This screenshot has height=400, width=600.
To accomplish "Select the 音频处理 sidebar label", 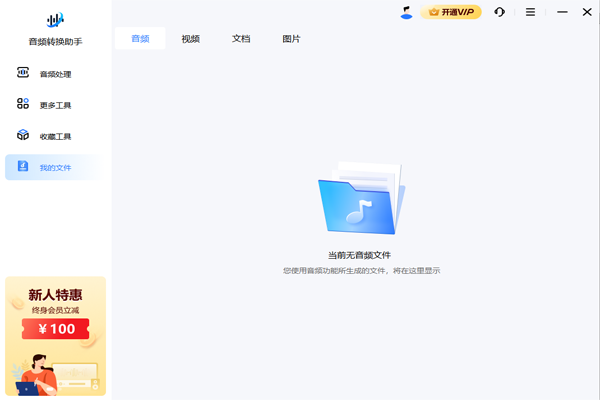I will (55, 74).
